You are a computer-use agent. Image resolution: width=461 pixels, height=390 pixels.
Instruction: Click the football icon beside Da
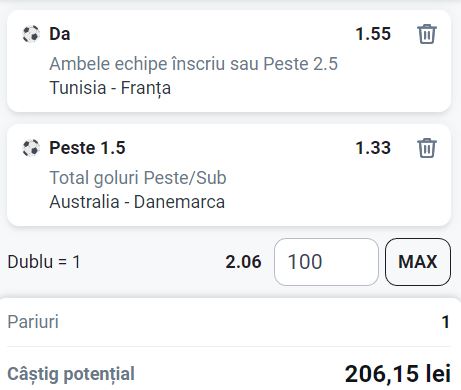pyautogui.click(x=31, y=34)
